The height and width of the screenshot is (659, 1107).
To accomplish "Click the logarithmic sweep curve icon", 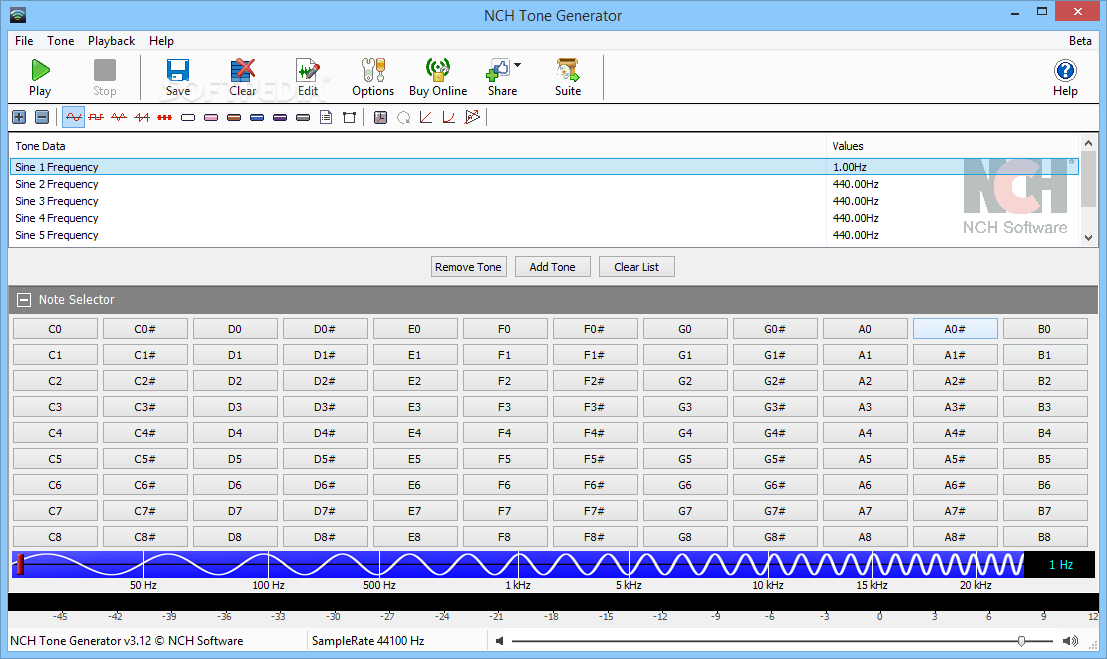I will (x=448, y=117).
